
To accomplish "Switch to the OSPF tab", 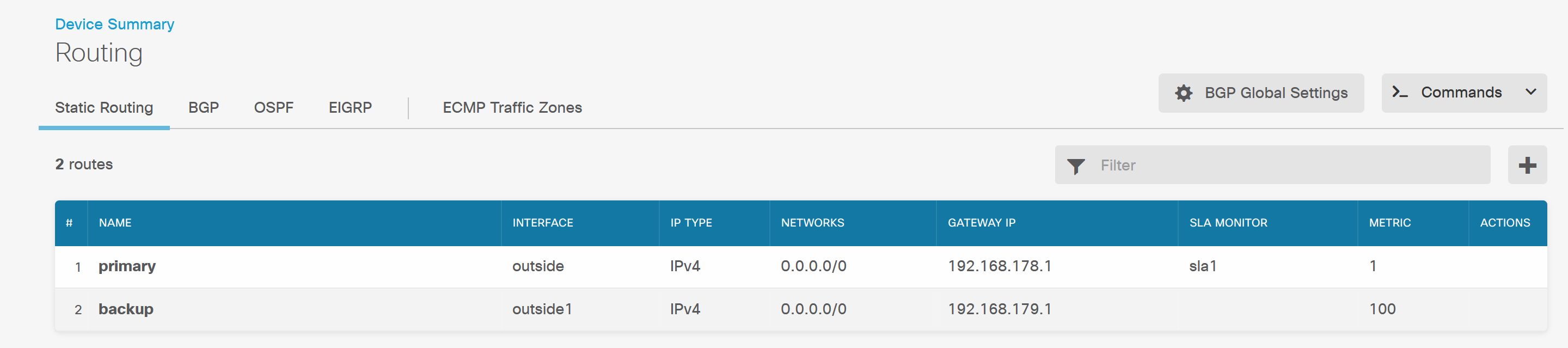I will pyautogui.click(x=274, y=107).
